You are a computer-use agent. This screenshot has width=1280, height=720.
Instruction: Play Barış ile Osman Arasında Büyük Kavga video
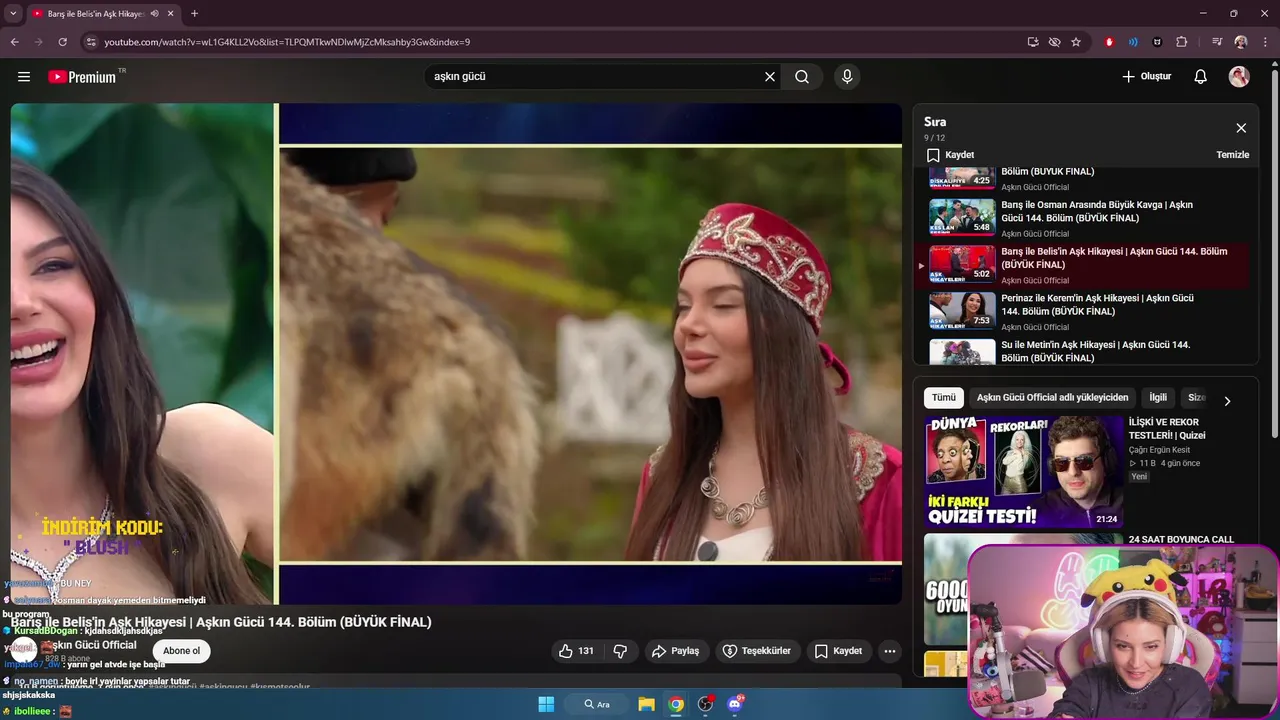pos(1085,218)
